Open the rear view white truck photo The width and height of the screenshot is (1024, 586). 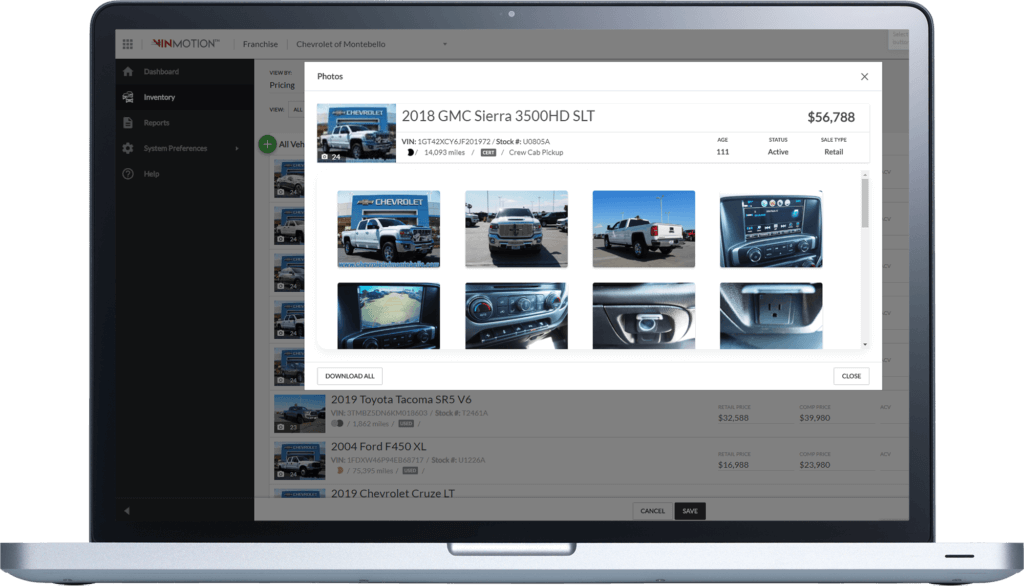point(643,229)
